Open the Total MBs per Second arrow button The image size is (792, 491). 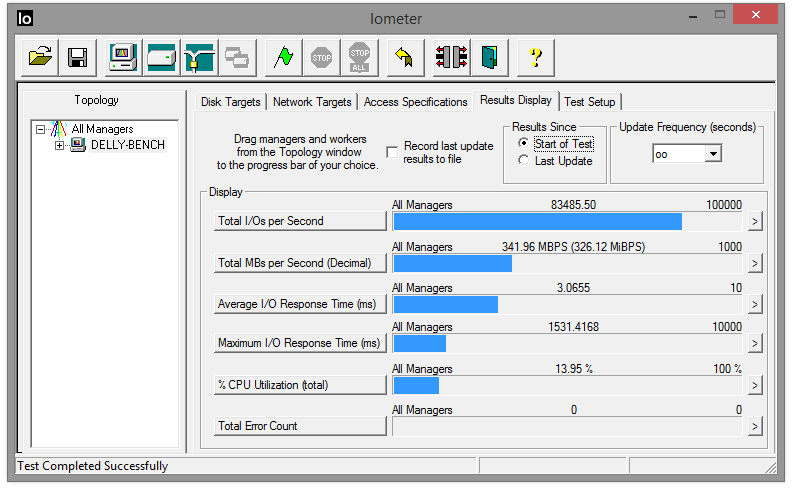755,263
